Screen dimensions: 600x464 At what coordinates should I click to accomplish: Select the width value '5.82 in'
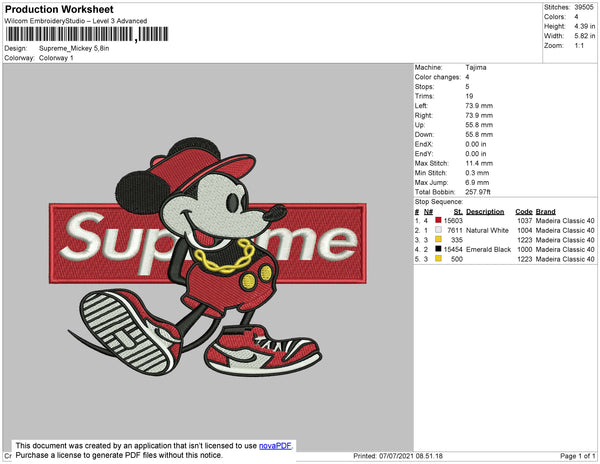(x=584, y=36)
